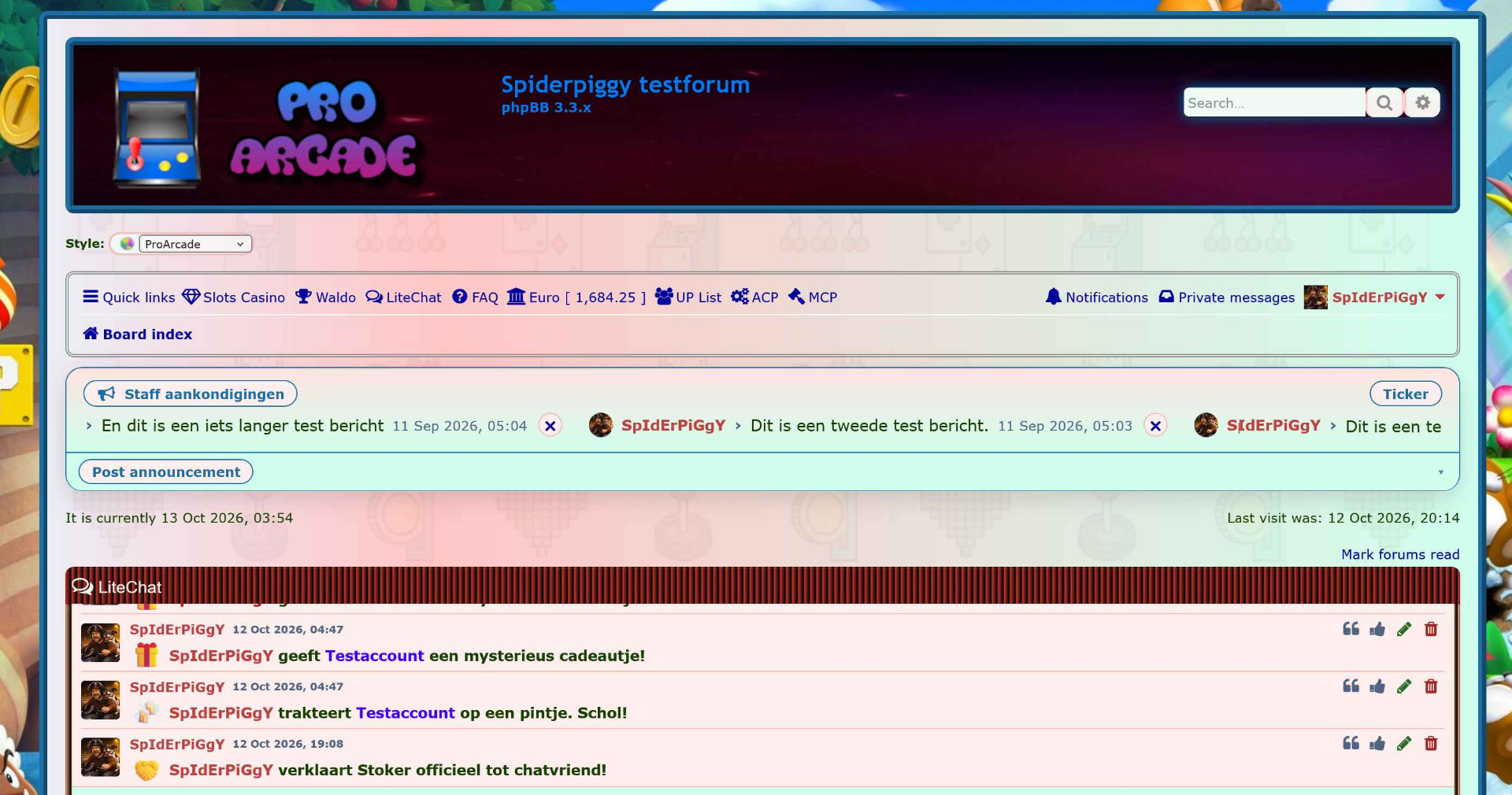Click the Ticker button

pos(1406,394)
